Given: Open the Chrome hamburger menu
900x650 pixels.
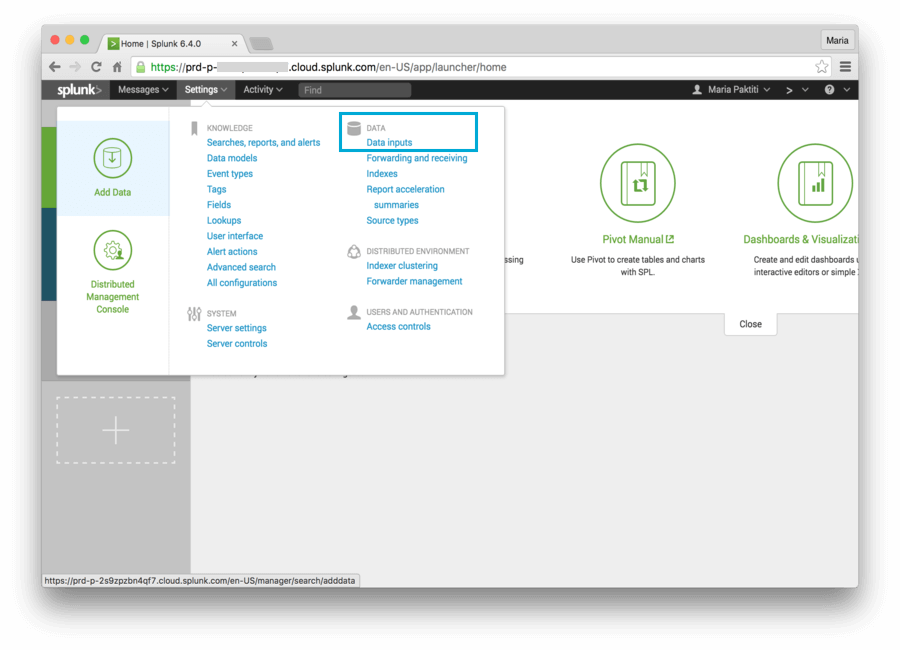Looking at the screenshot, I should [x=845, y=67].
